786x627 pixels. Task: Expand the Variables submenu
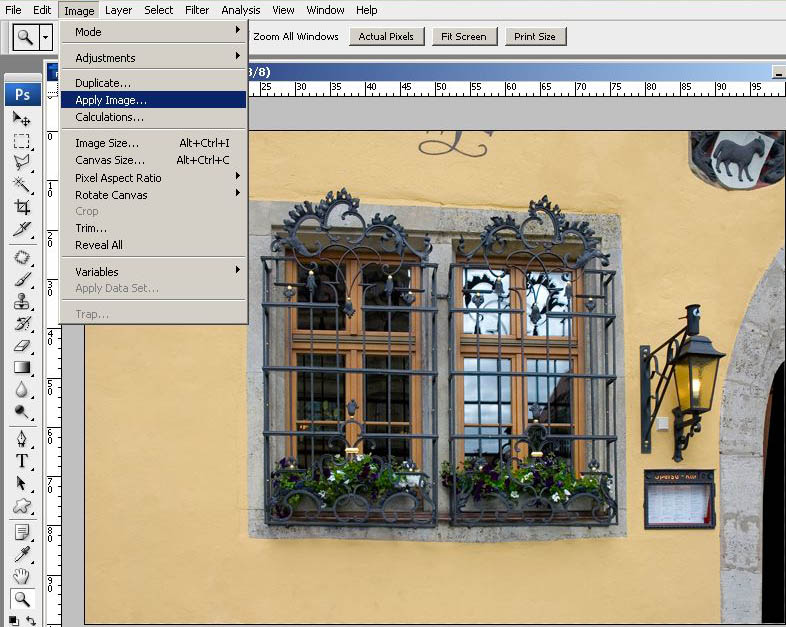pos(154,272)
